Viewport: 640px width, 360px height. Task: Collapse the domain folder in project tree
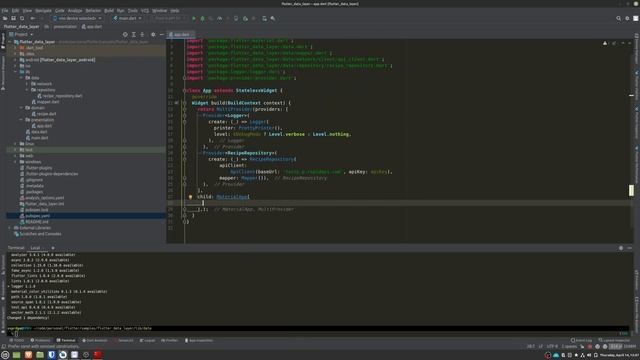click(21, 108)
